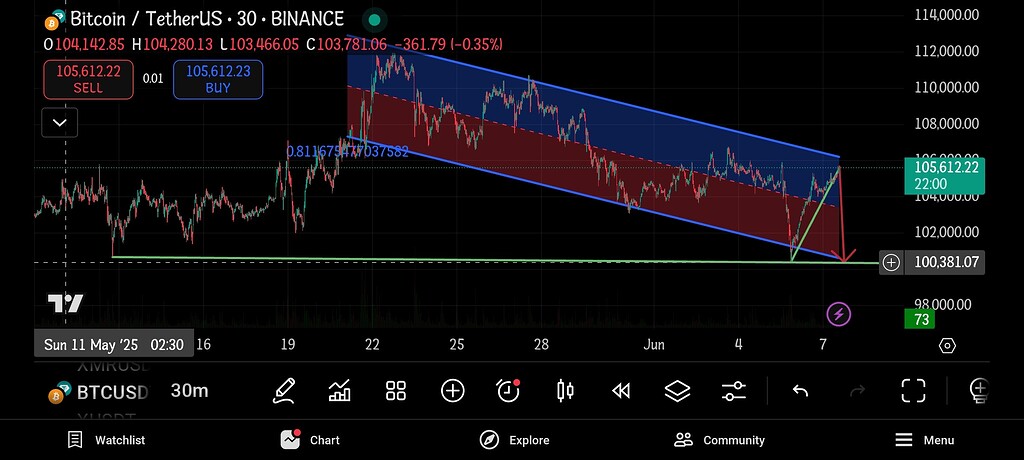Open the layout grid icon
Image resolution: width=1024 pixels, height=460 pixels.
click(x=396, y=391)
